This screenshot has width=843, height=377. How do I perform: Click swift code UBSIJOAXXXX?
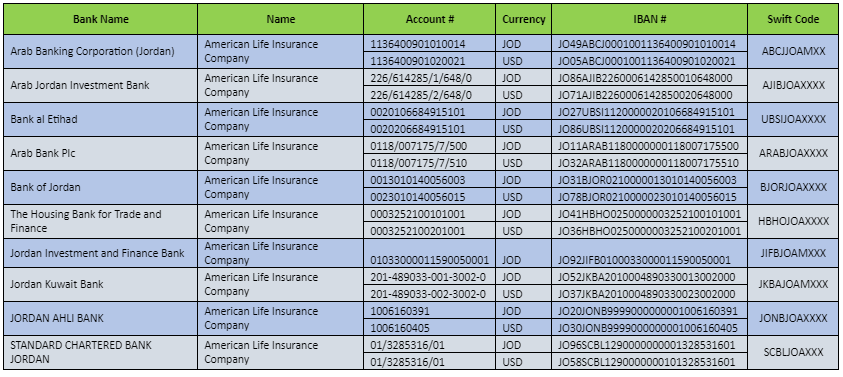(x=793, y=119)
